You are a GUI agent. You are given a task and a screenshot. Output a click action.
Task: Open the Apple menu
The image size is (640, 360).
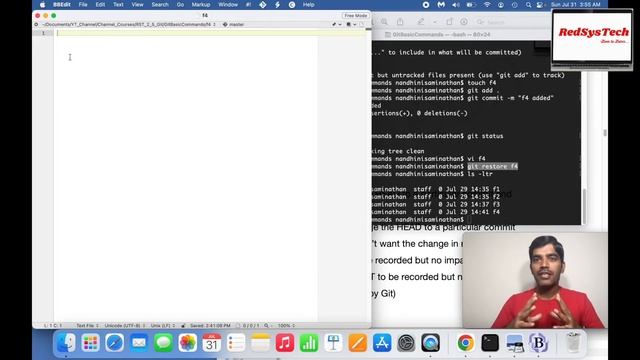click(42, 4)
